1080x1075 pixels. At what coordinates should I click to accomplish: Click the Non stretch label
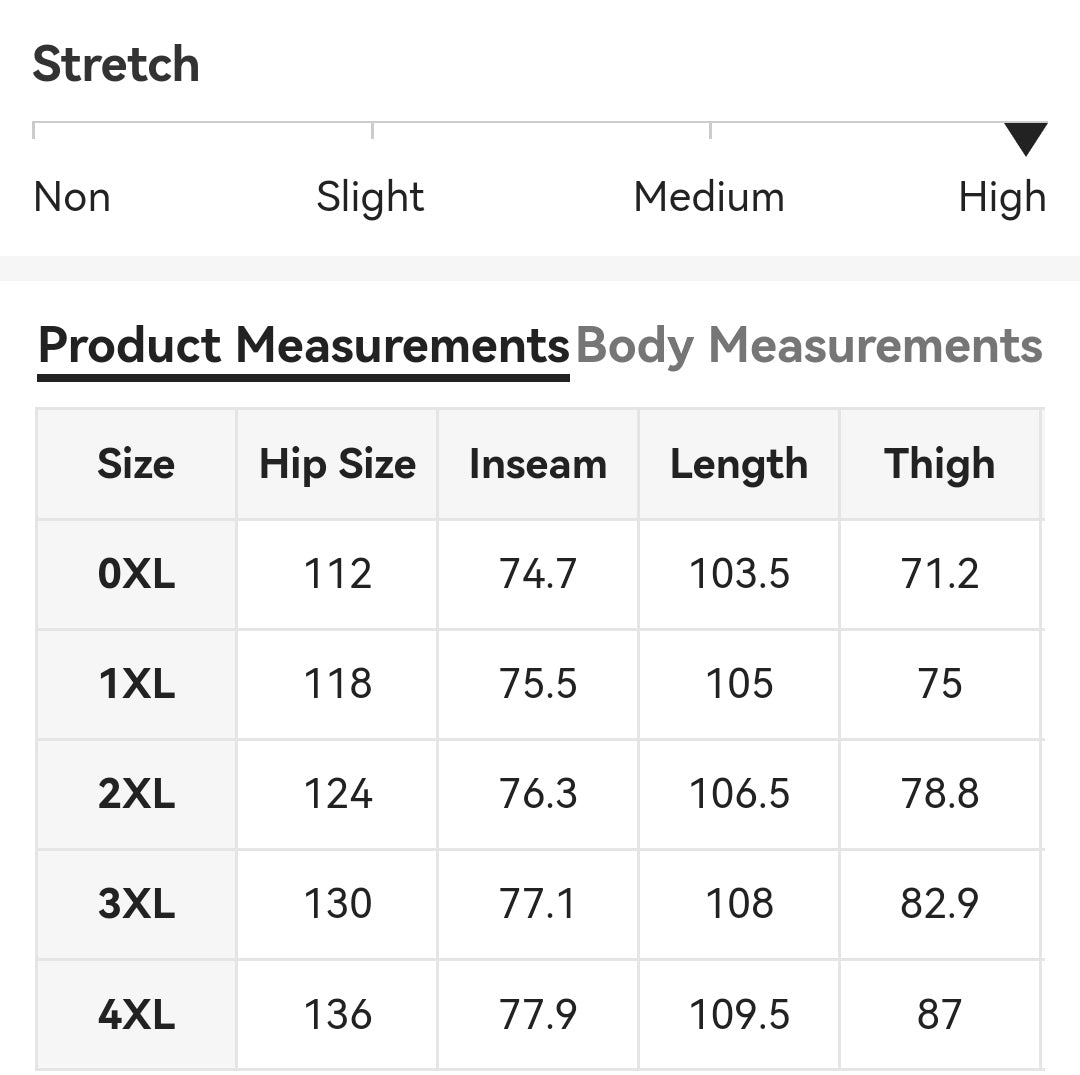[x=72, y=197]
